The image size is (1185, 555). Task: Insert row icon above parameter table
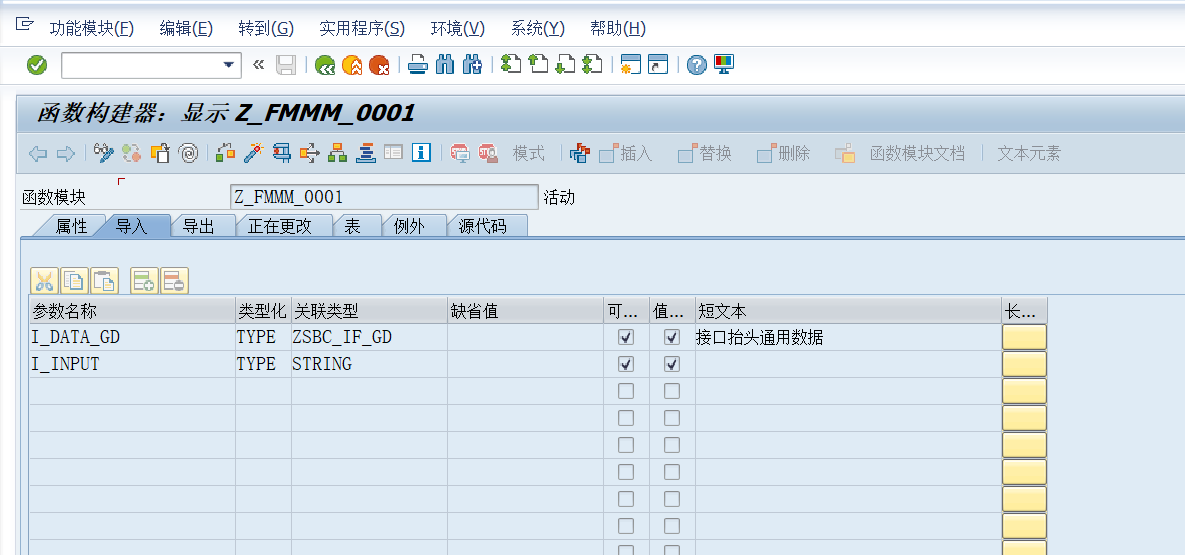[144, 281]
